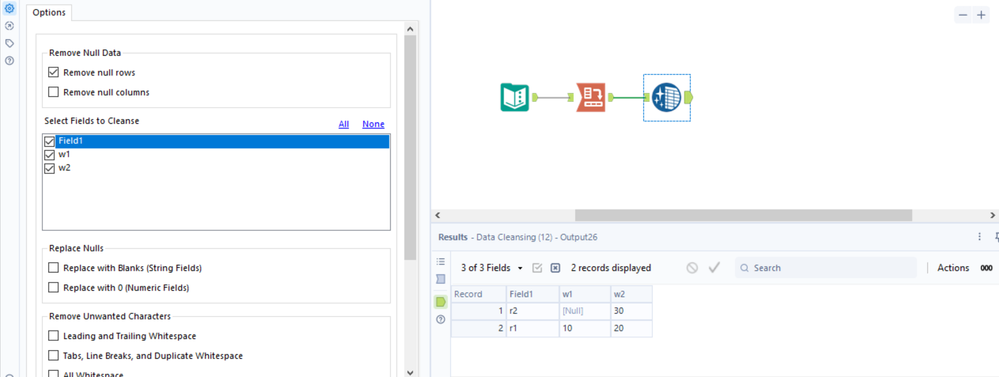
Task: Open the Annotation tag icon in sidebar
Action: click(x=10, y=43)
